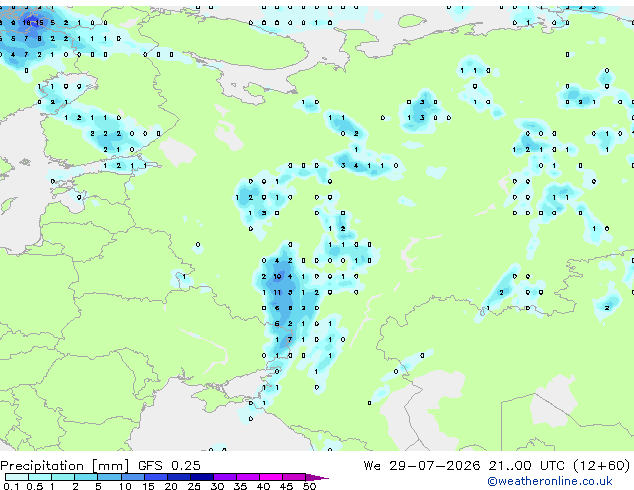Click the legend label '35'

pyautogui.click(x=240, y=486)
